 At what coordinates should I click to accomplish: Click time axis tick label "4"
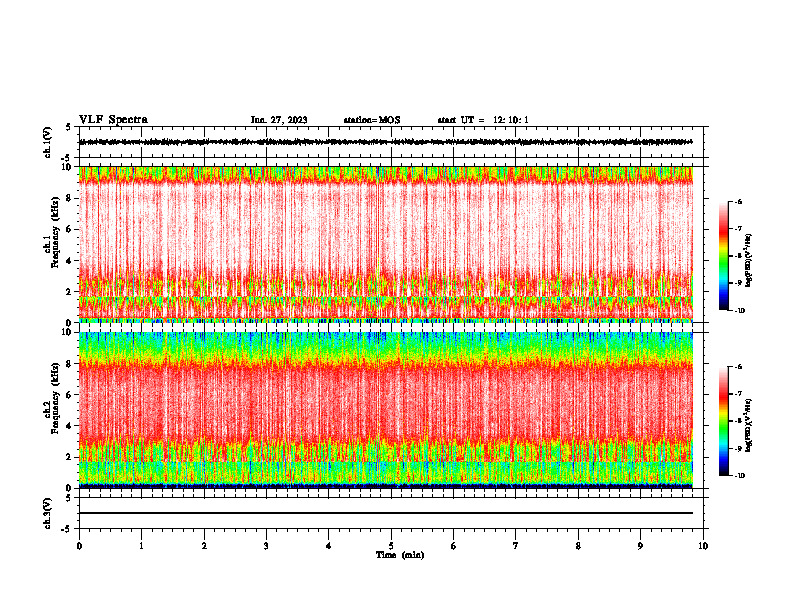329,546
